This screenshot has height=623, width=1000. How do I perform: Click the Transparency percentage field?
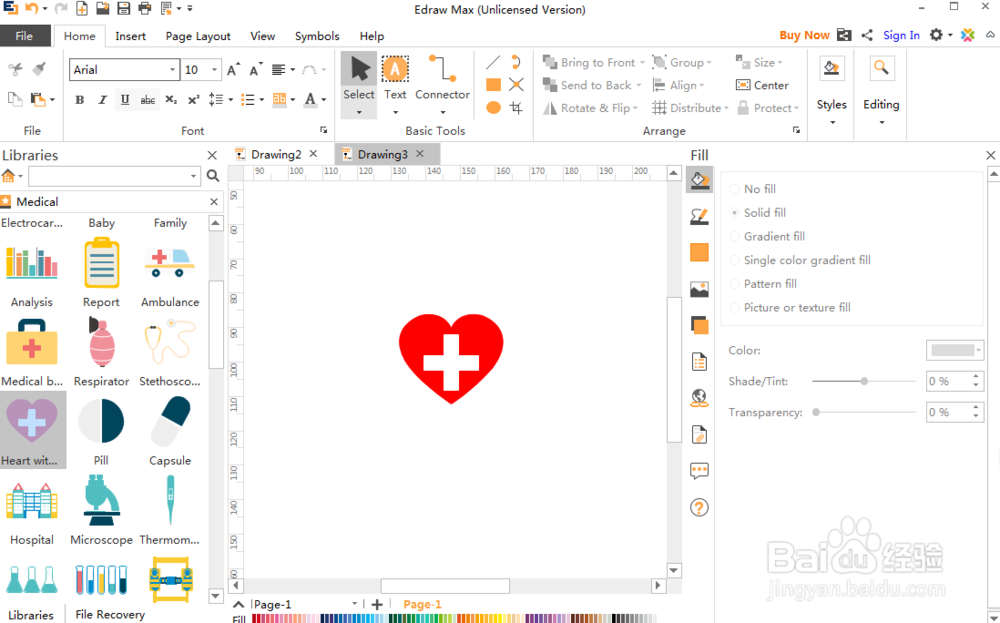tap(949, 413)
